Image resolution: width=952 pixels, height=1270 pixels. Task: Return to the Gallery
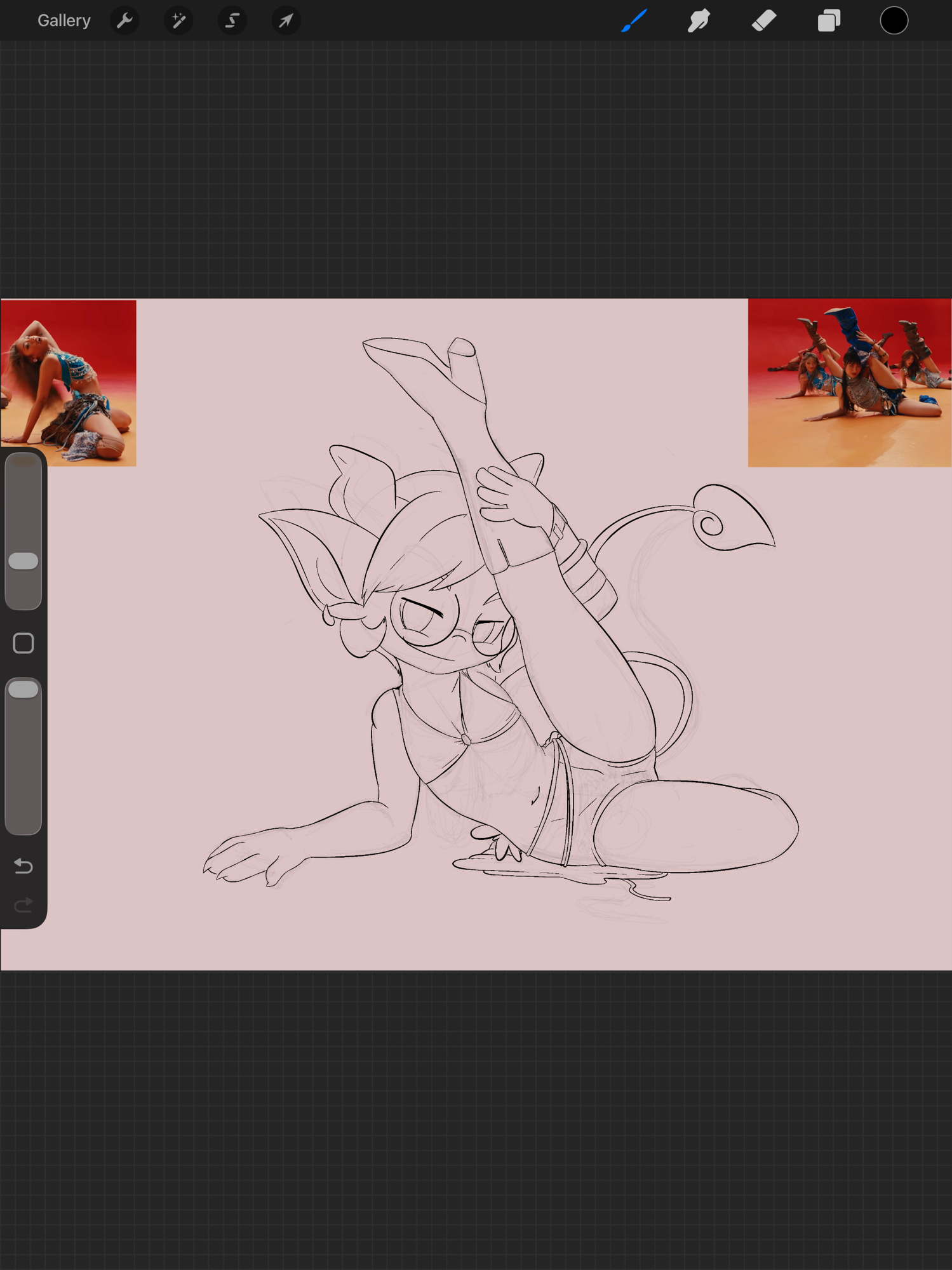click(64, 21)
